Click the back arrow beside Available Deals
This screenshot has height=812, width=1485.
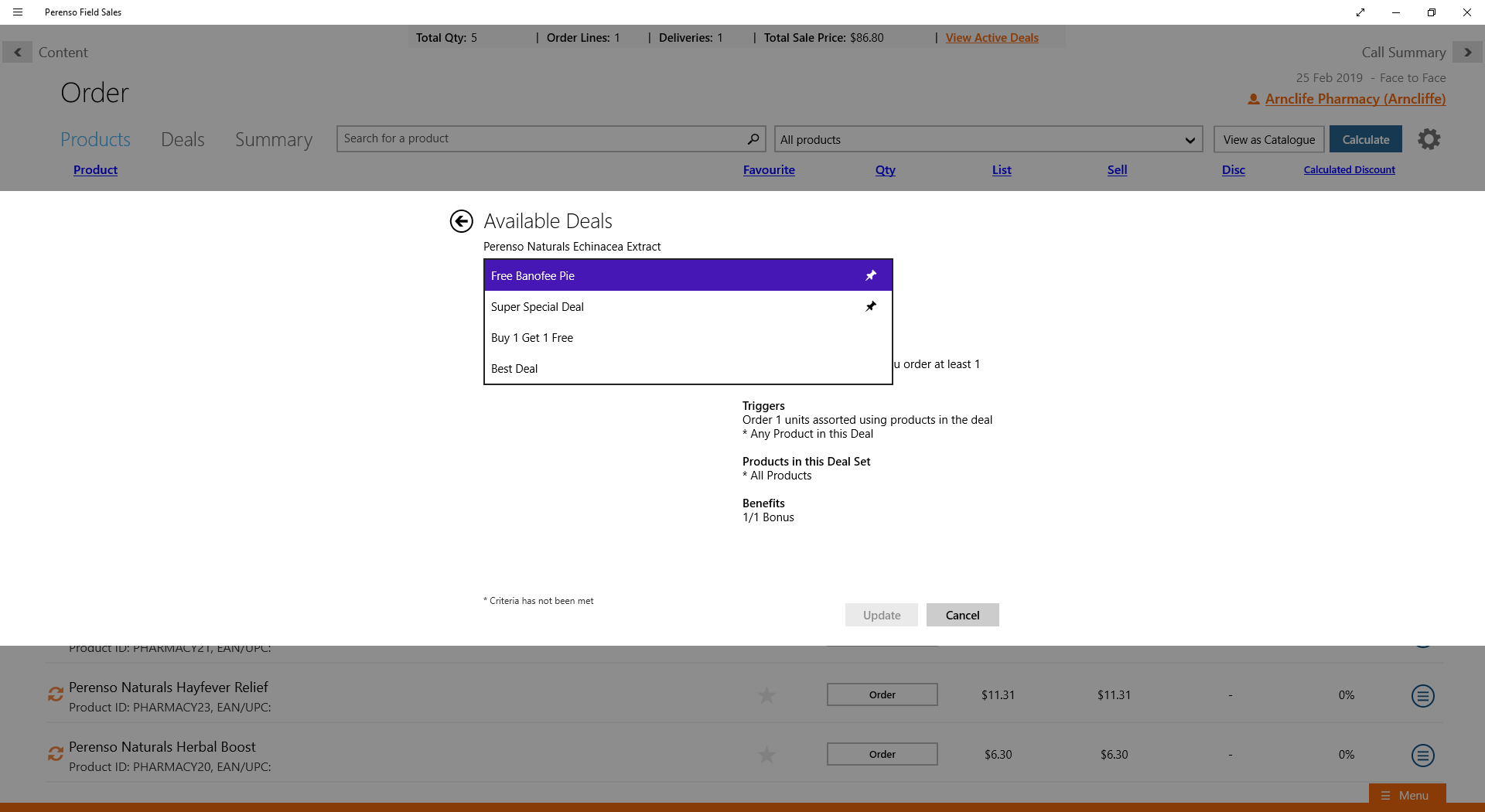(462, 221)
